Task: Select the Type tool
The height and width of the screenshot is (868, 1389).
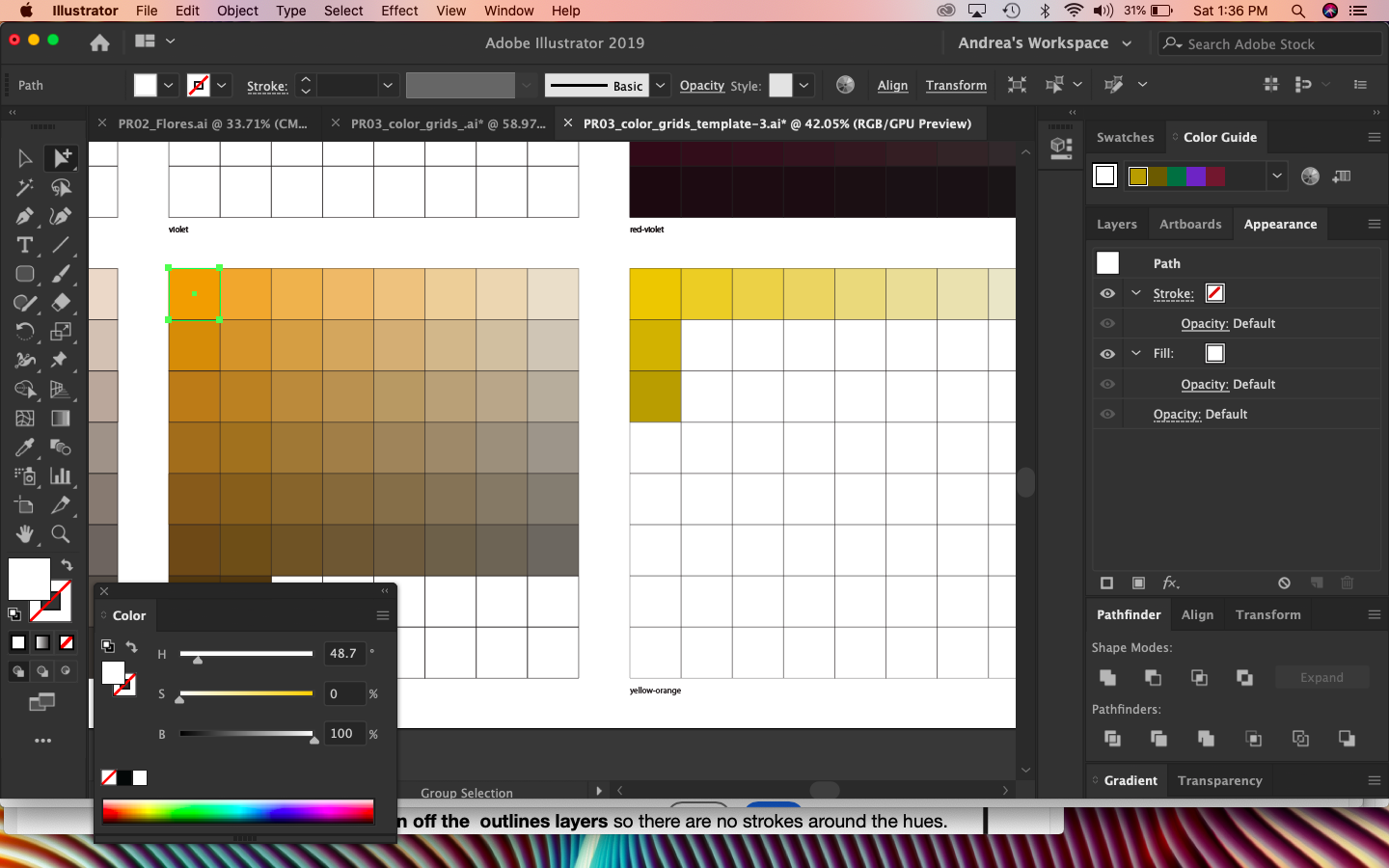Action: tap(25, 245)
